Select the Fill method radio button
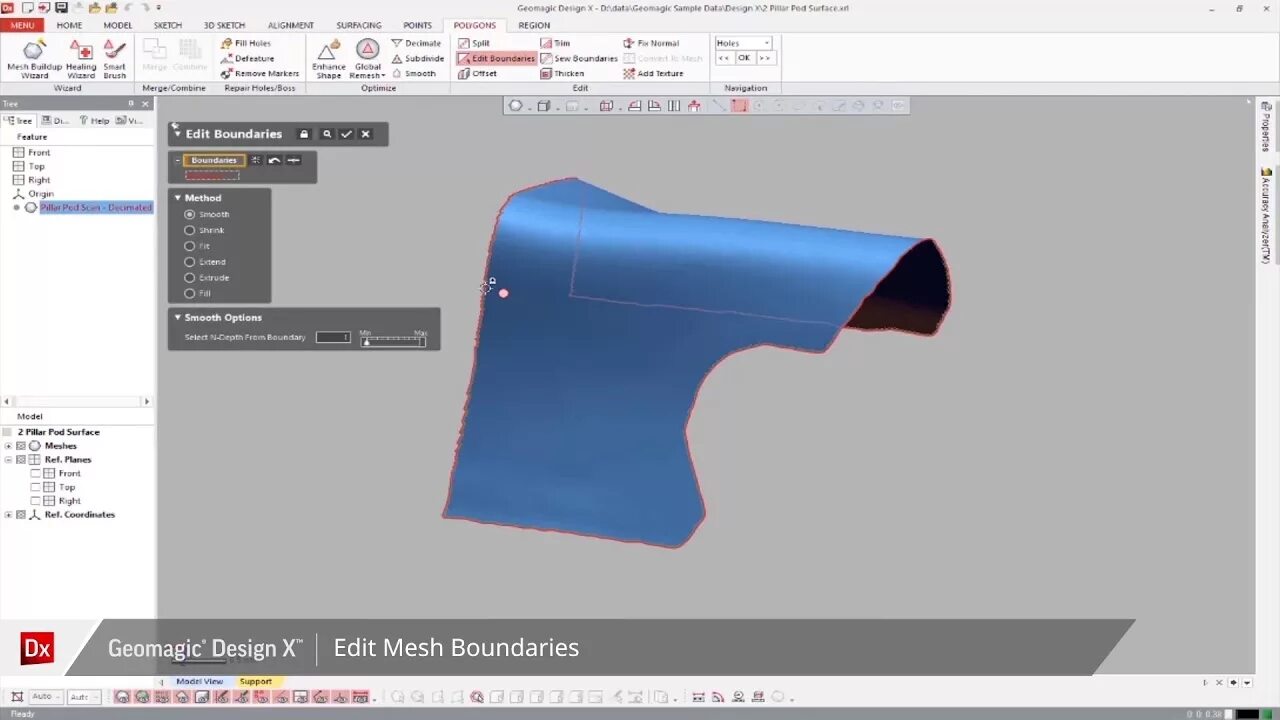Image resolution: width=1280 pixels, height=720 pixels. pos(189,294)
